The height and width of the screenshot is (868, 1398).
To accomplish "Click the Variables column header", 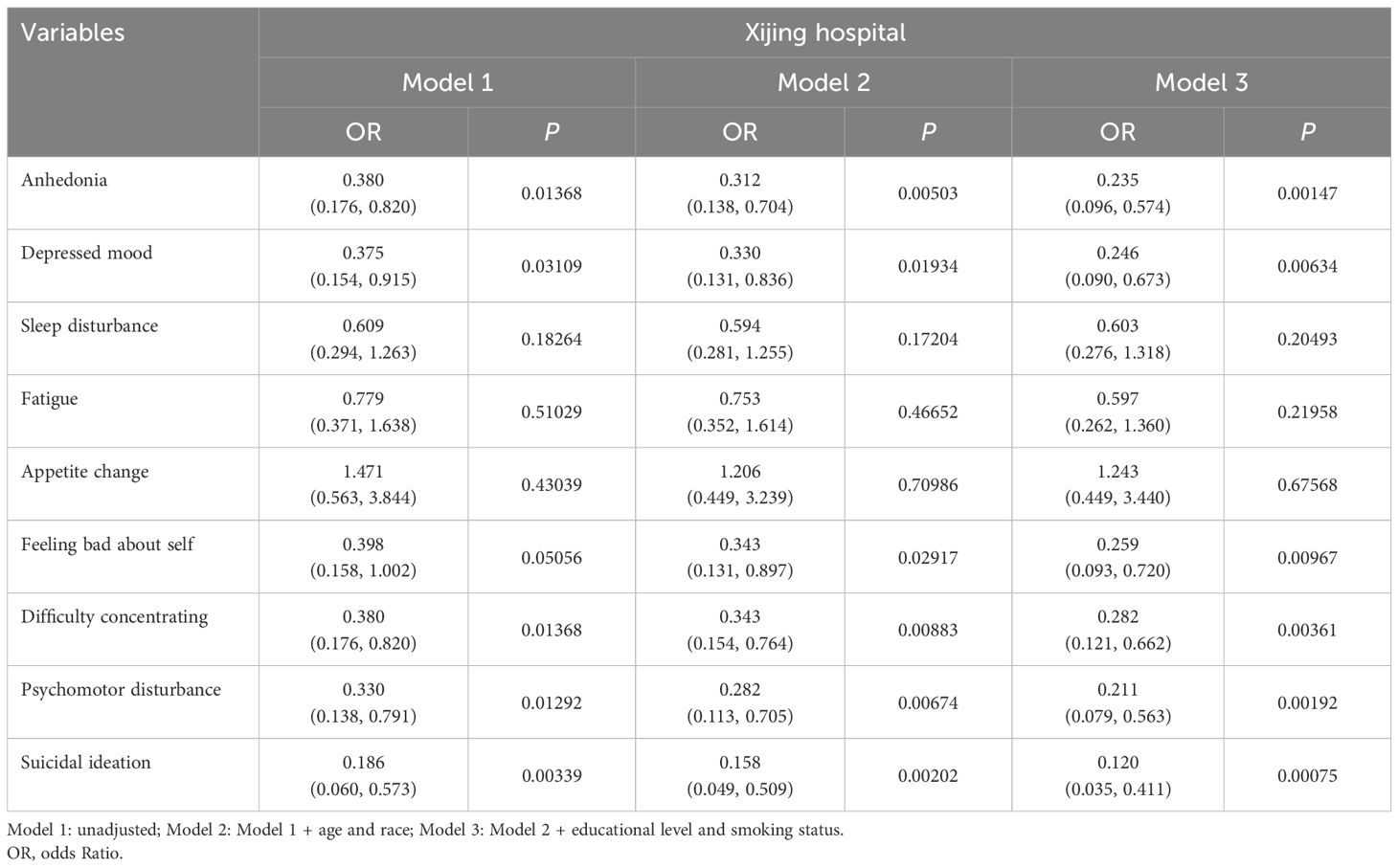I will pos(73,33).
